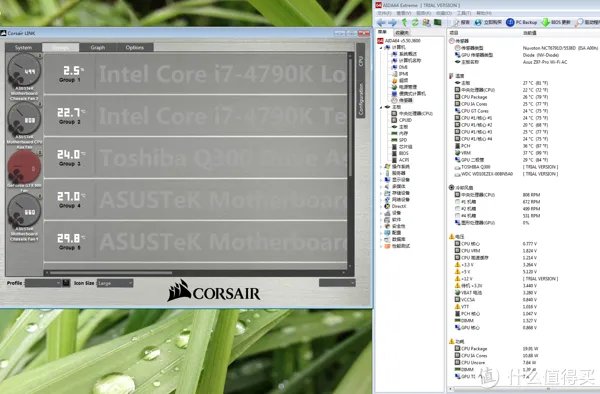This screenshot has width=600, height=394.
Task: Click the vertical Configuration side panel
Action: 360,80
